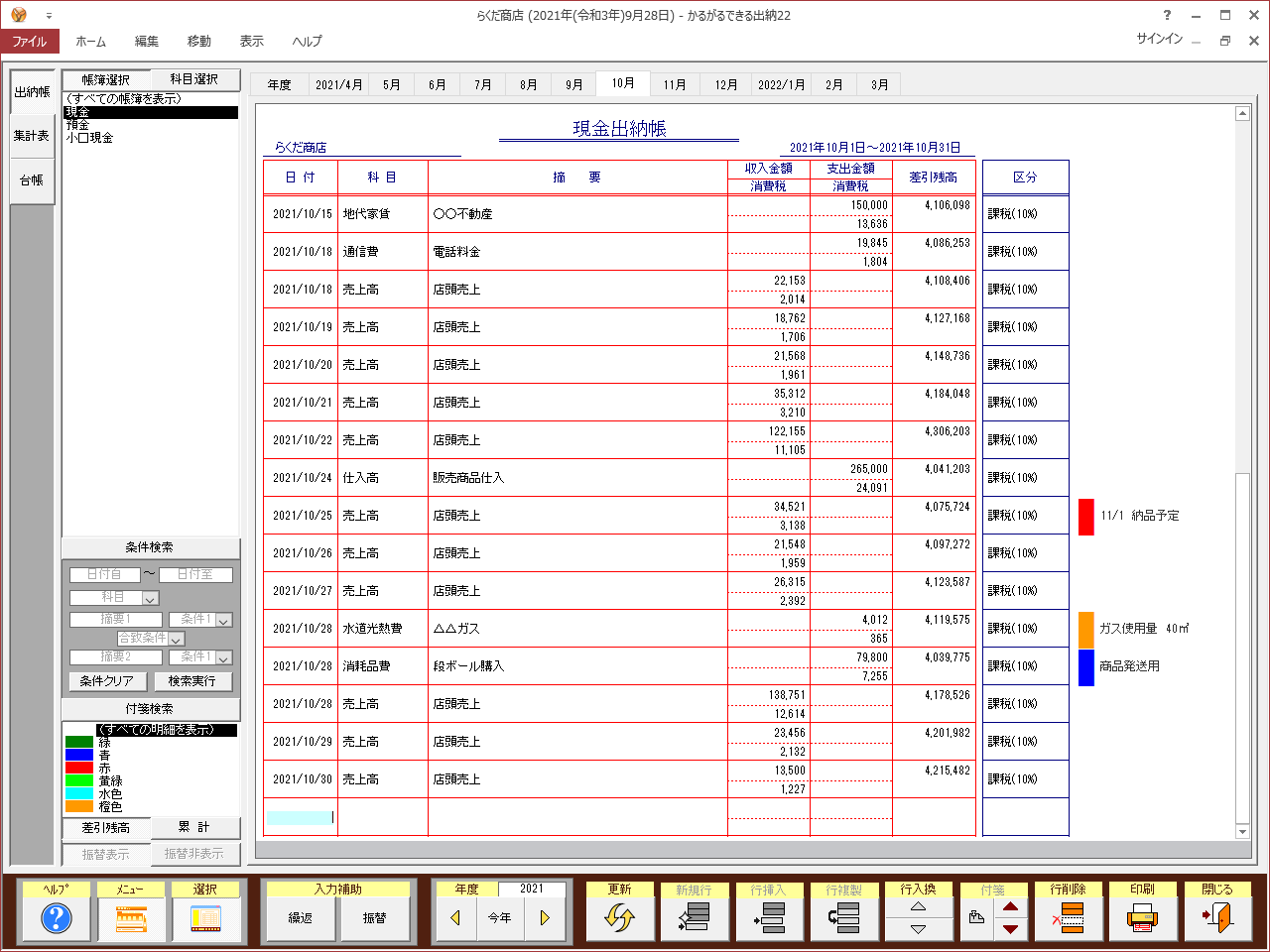The height and width of the screenshot is (952, 1270).
Task: Move row down with 行入換 down arrow
Action: pyautogui.click(x=919, y=930)
